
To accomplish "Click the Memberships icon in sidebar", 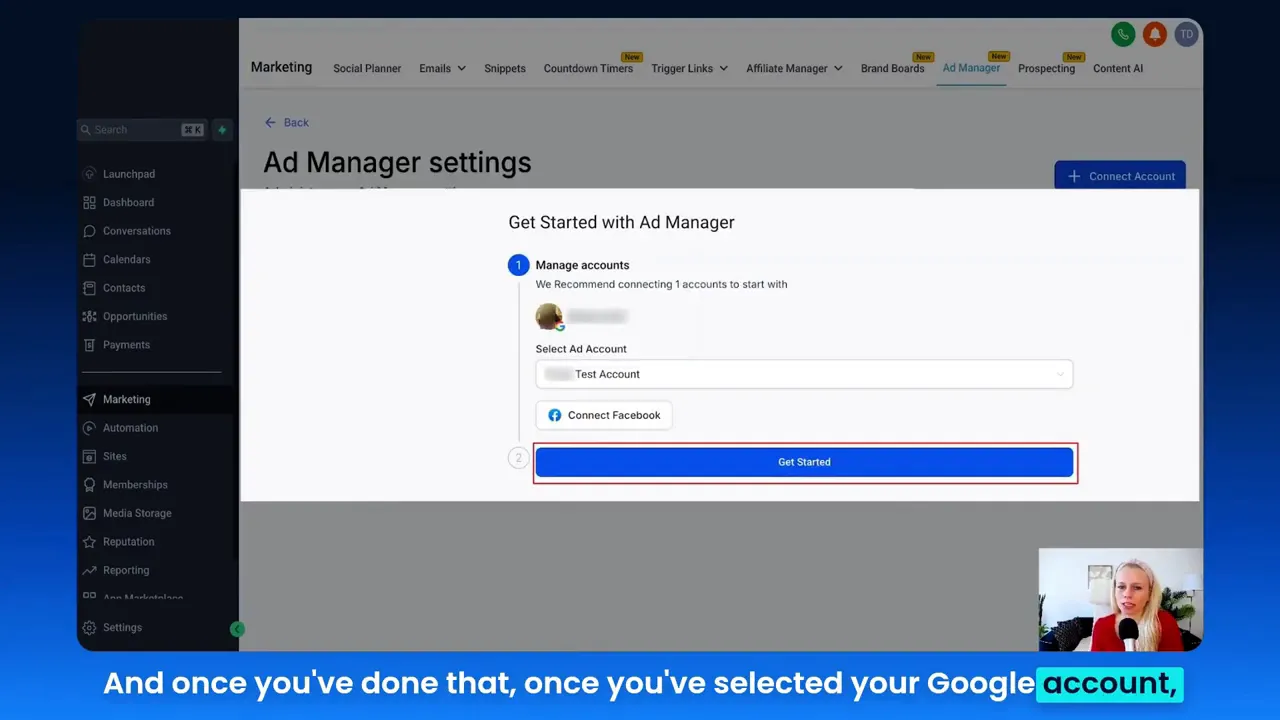I will [x=90, y=485].
